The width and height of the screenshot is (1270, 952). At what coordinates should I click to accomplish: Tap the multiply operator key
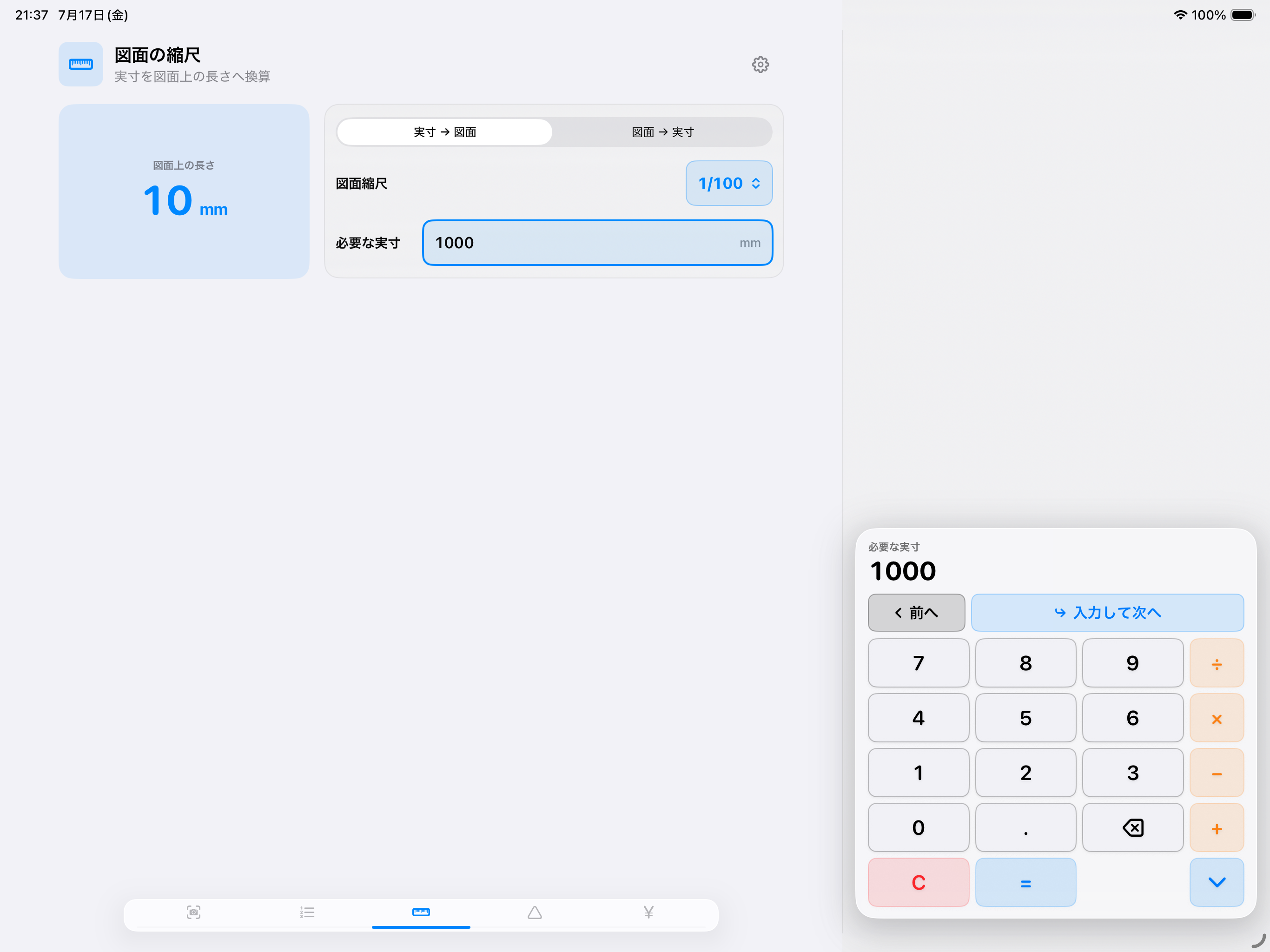[1217, 718]
